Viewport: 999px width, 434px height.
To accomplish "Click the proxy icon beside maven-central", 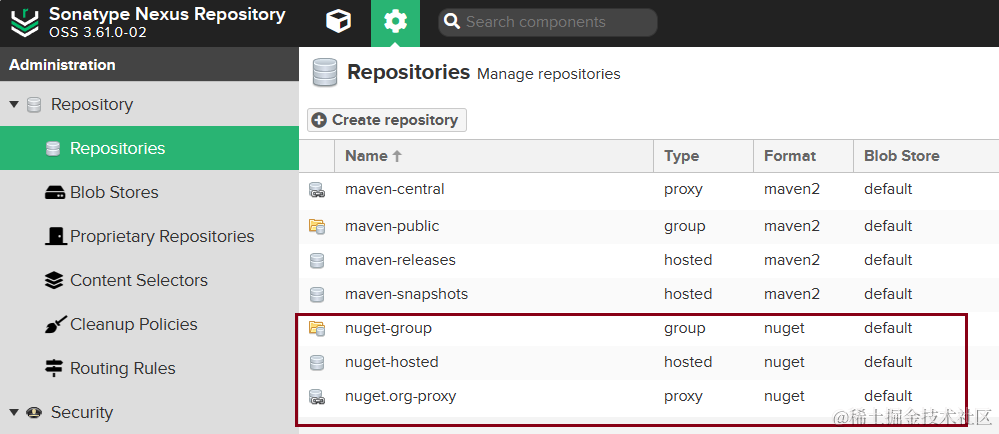I will pyautogui.click(x=317, y=190).
